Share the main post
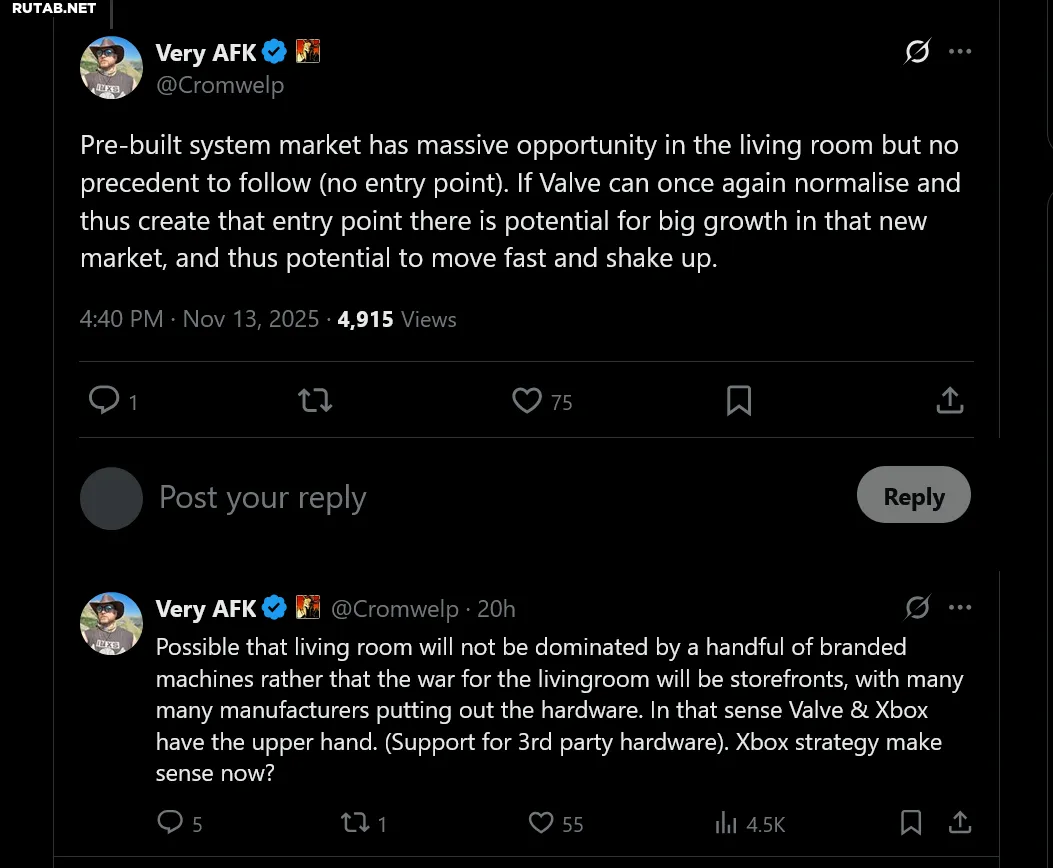The height and width of the screenshot is (868, 1053). click(949, 401)
